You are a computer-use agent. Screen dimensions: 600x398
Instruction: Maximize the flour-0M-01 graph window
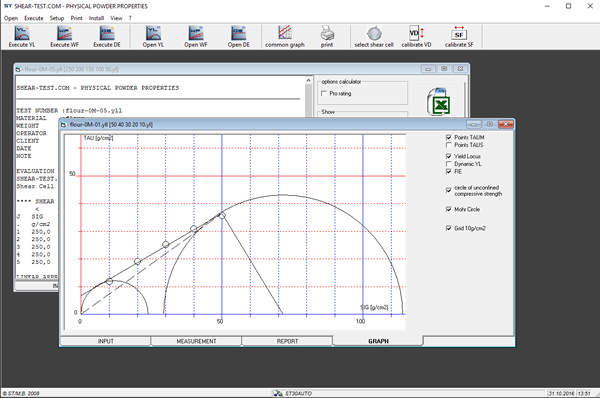coord(490,124)
